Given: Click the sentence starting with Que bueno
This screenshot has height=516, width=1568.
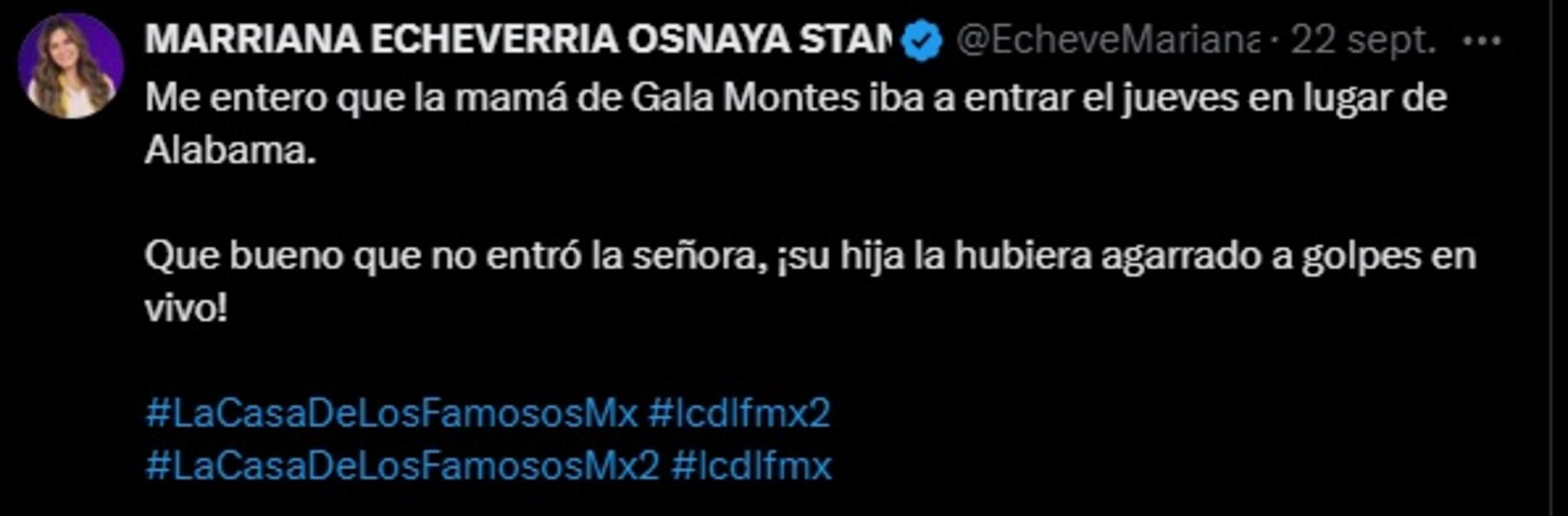Looking at the screenshot, I should point(810,256).
